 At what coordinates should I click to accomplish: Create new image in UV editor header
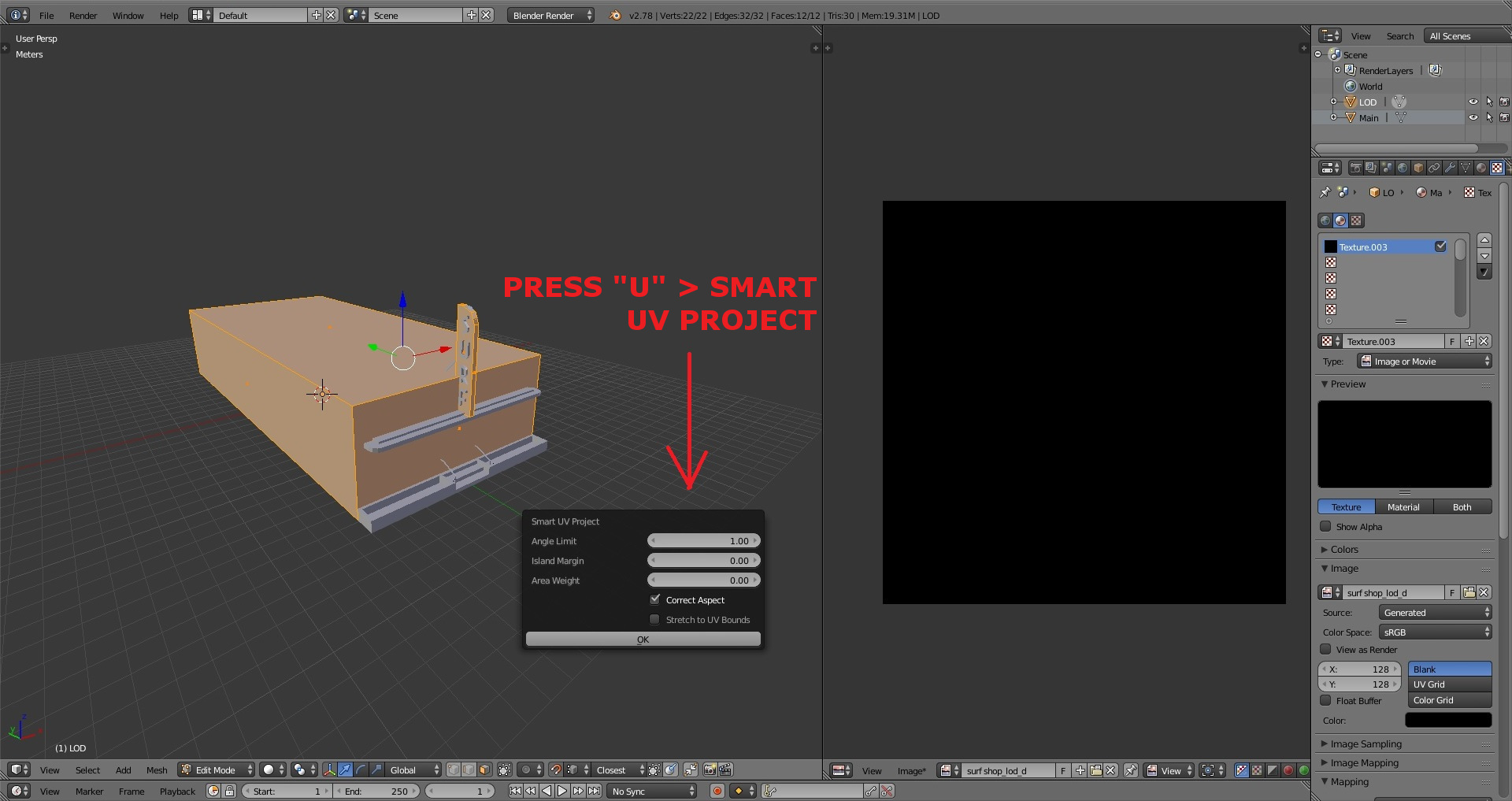pos(1080,770)
